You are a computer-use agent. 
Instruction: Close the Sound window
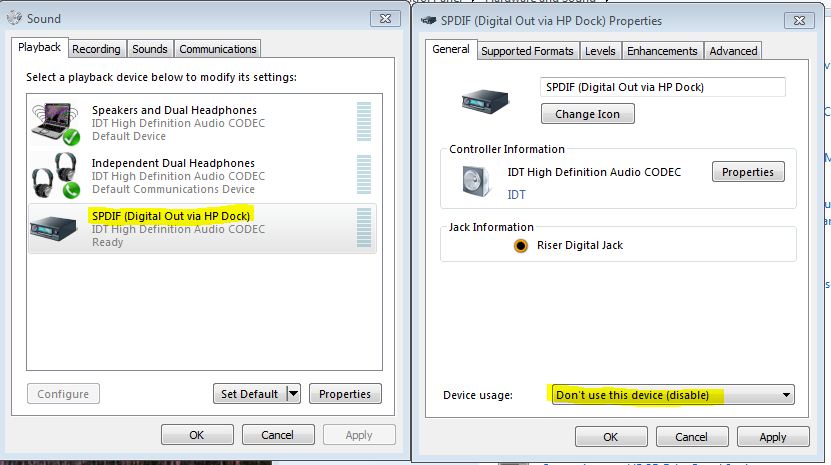(385, 19)
